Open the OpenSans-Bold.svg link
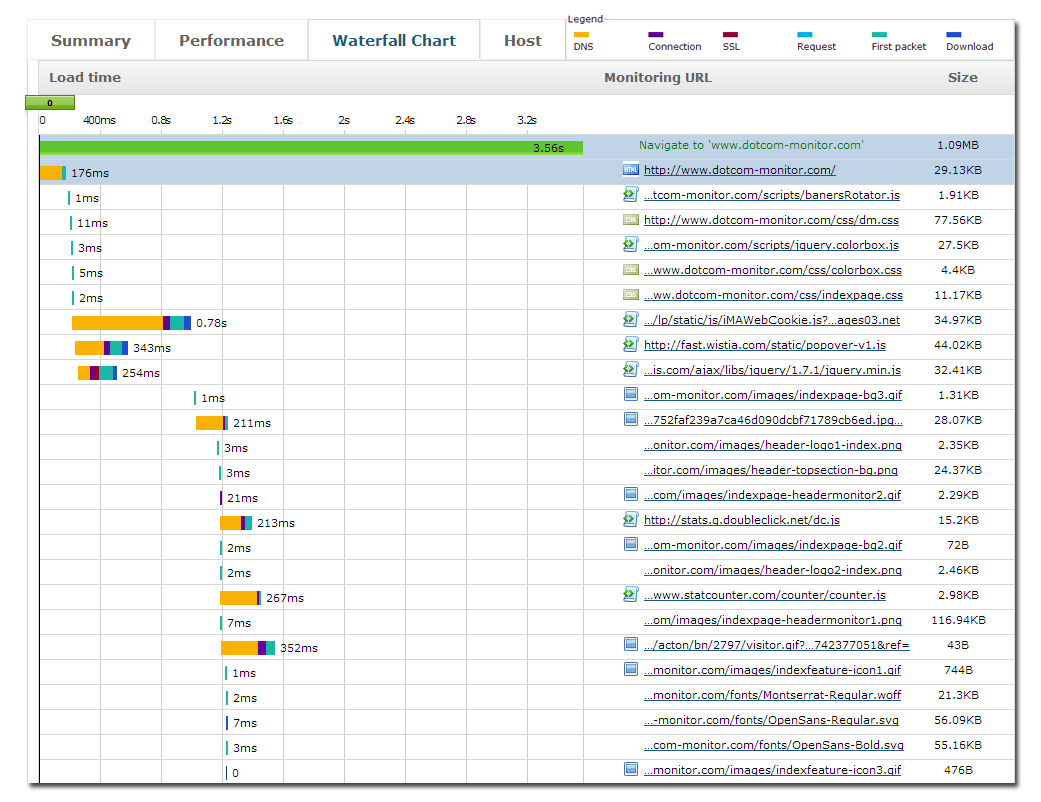Image resolution: width=1041 pixels, height=802 pixels. click(773, 745)
